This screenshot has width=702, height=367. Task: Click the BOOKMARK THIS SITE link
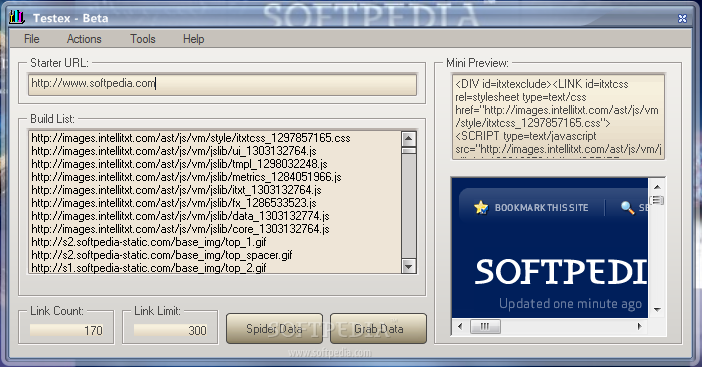541,208
